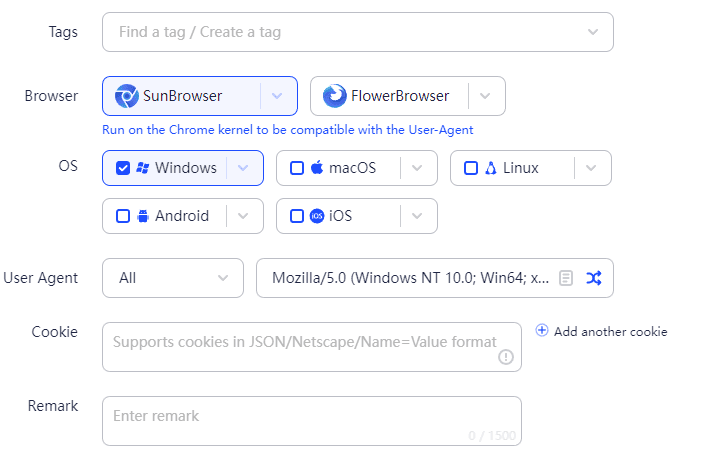Check the Linux checkbox

pyautogui.click(x=471, y=168)
